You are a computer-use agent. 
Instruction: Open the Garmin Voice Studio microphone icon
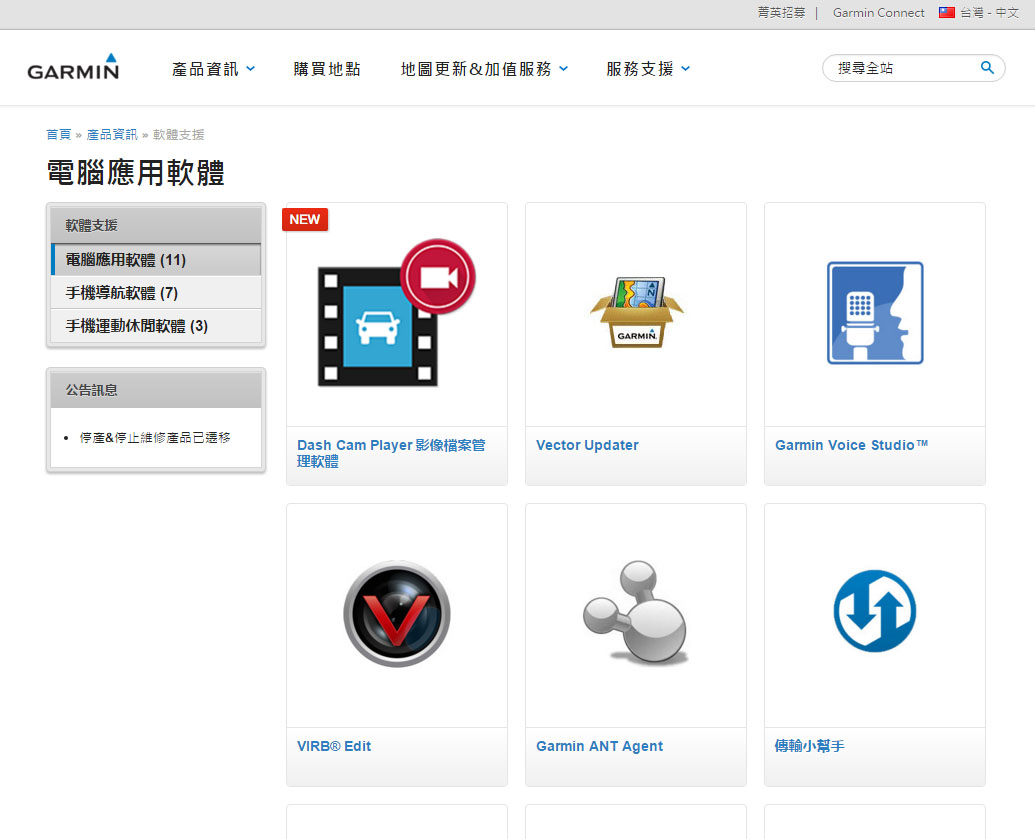(x=875, y=312)
